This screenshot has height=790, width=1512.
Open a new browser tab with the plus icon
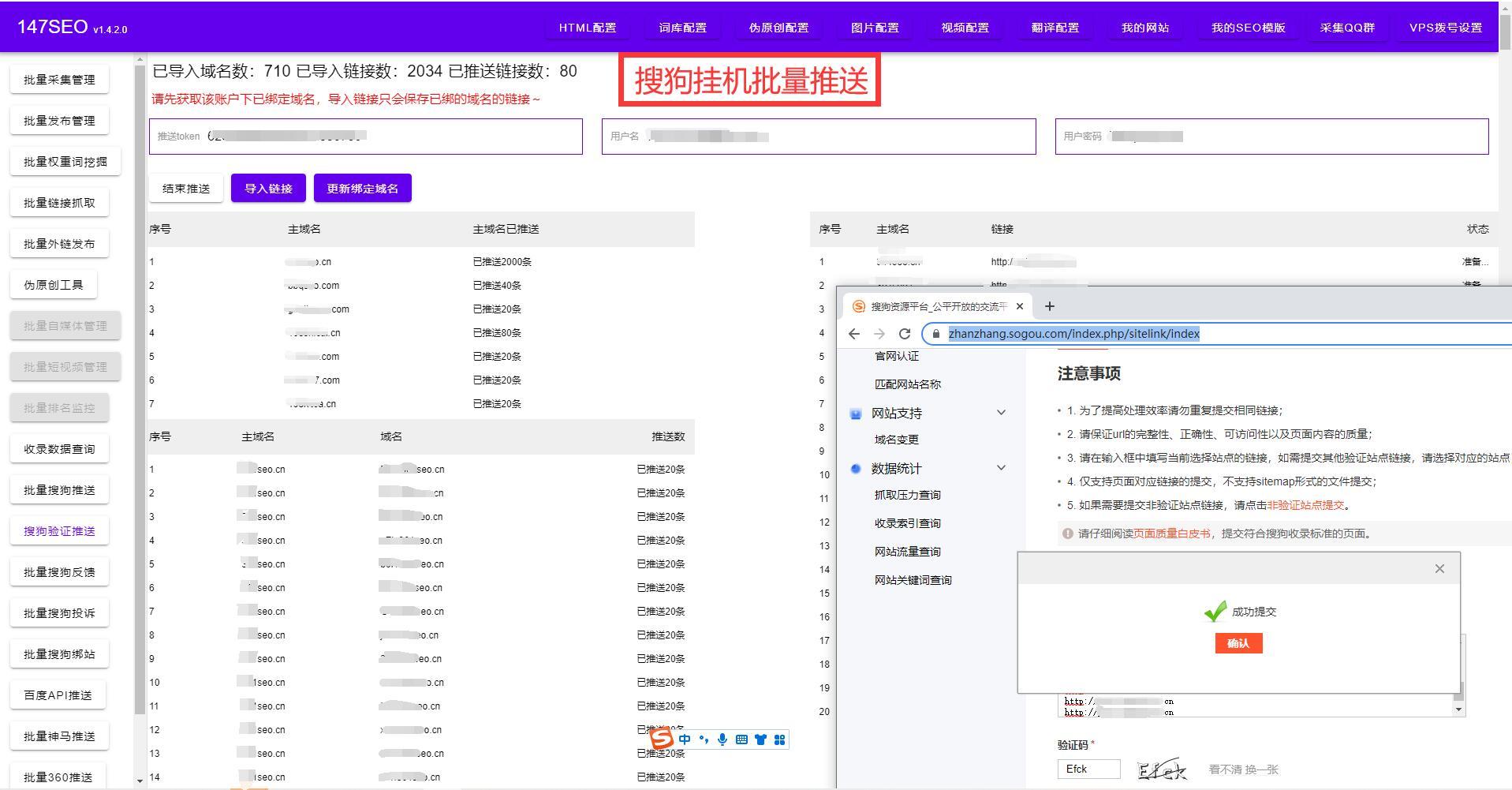1049,306
